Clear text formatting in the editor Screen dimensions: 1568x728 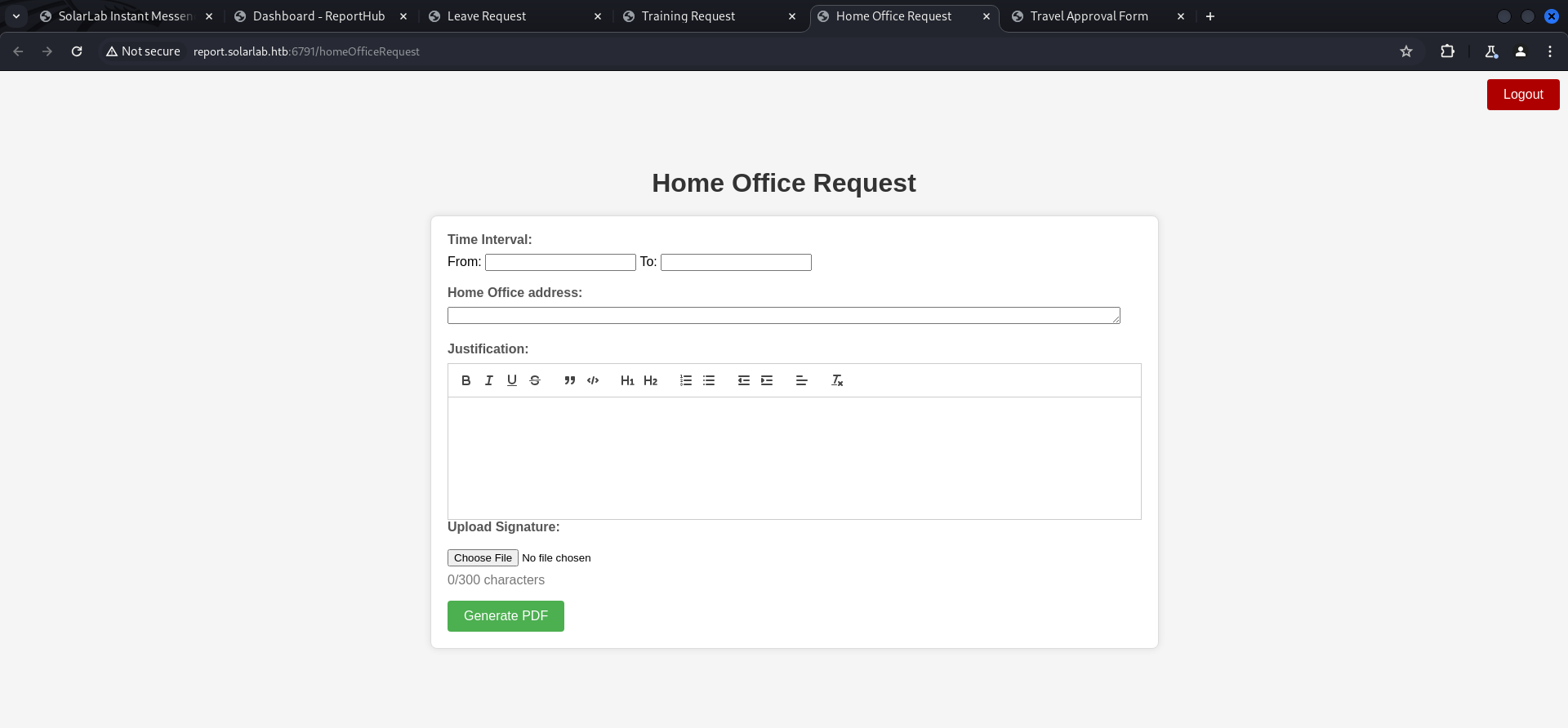[x=837, y=380]
